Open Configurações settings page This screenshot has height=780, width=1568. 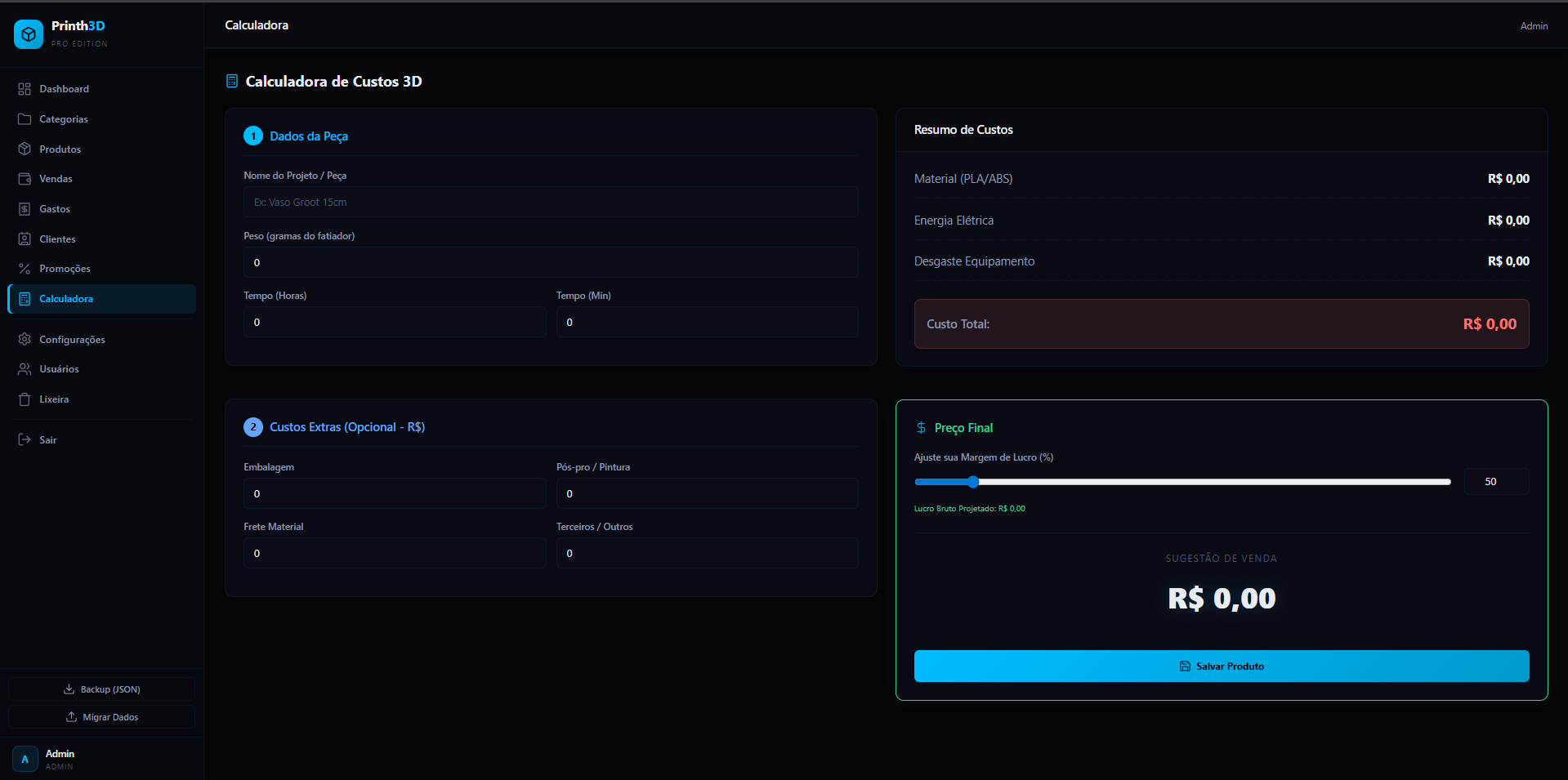pos(102,340)
